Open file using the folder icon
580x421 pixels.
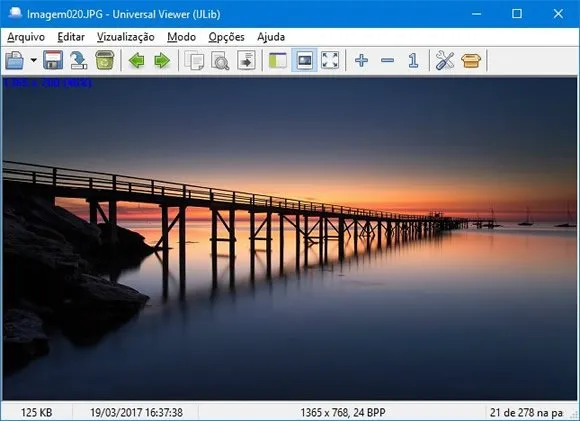click(x=15, y=60)
